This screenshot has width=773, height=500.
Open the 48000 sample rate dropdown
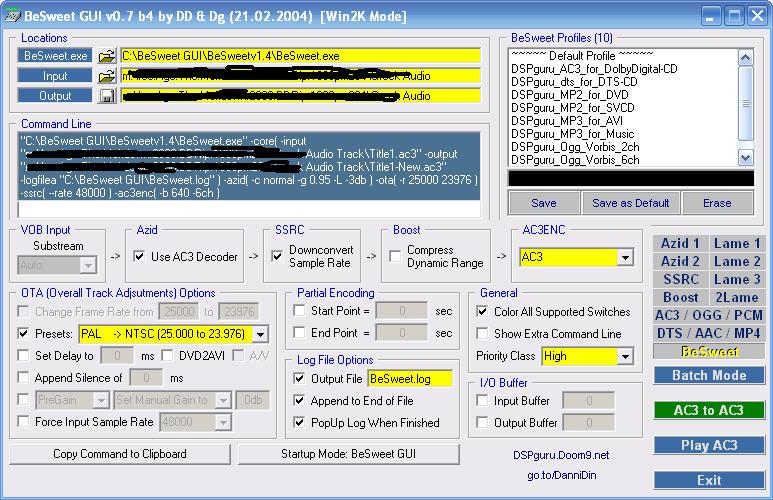click(223, 422)
